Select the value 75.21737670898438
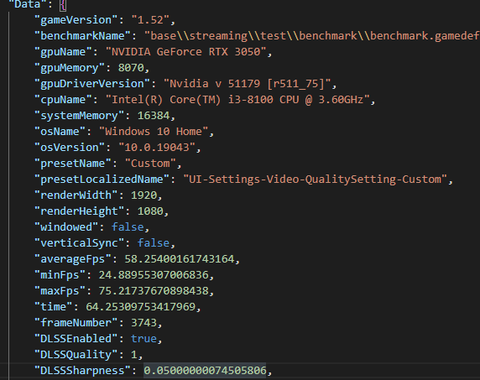 click(154, 292)
